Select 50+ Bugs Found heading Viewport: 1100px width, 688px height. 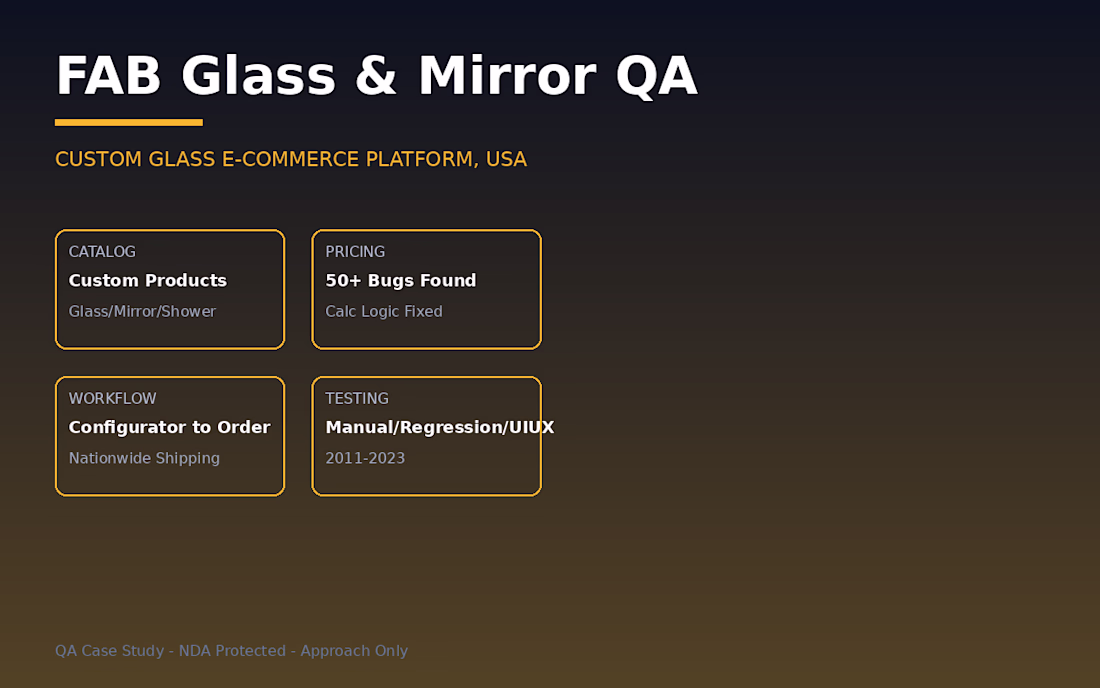point(401,281)
